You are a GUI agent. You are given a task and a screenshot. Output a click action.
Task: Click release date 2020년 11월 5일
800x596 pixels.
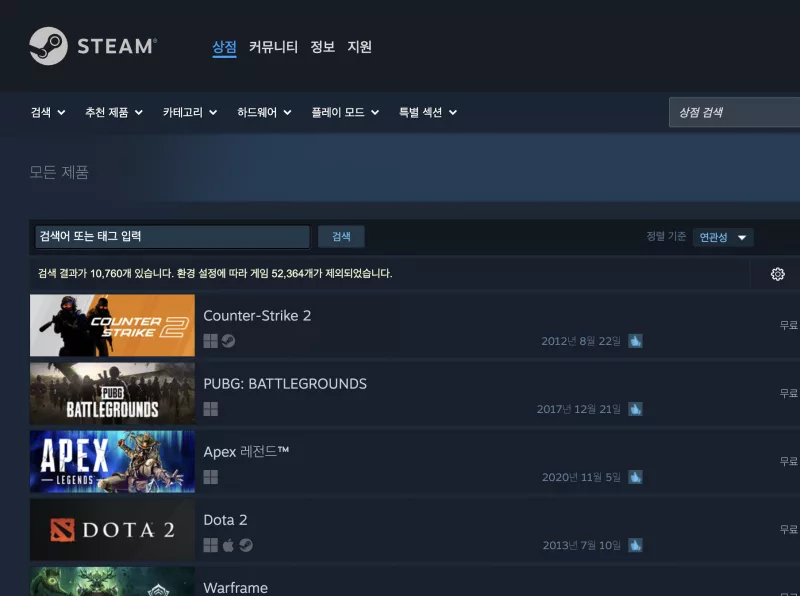point(582,477)
